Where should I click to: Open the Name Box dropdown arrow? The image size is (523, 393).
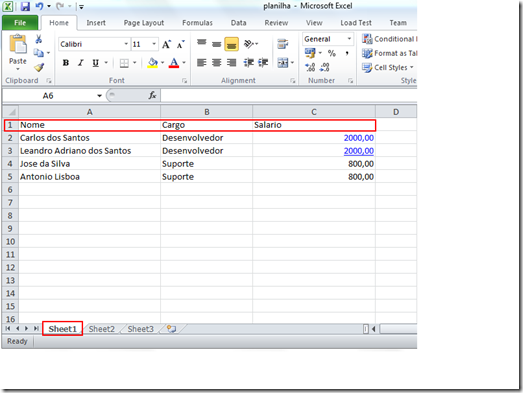99,96
